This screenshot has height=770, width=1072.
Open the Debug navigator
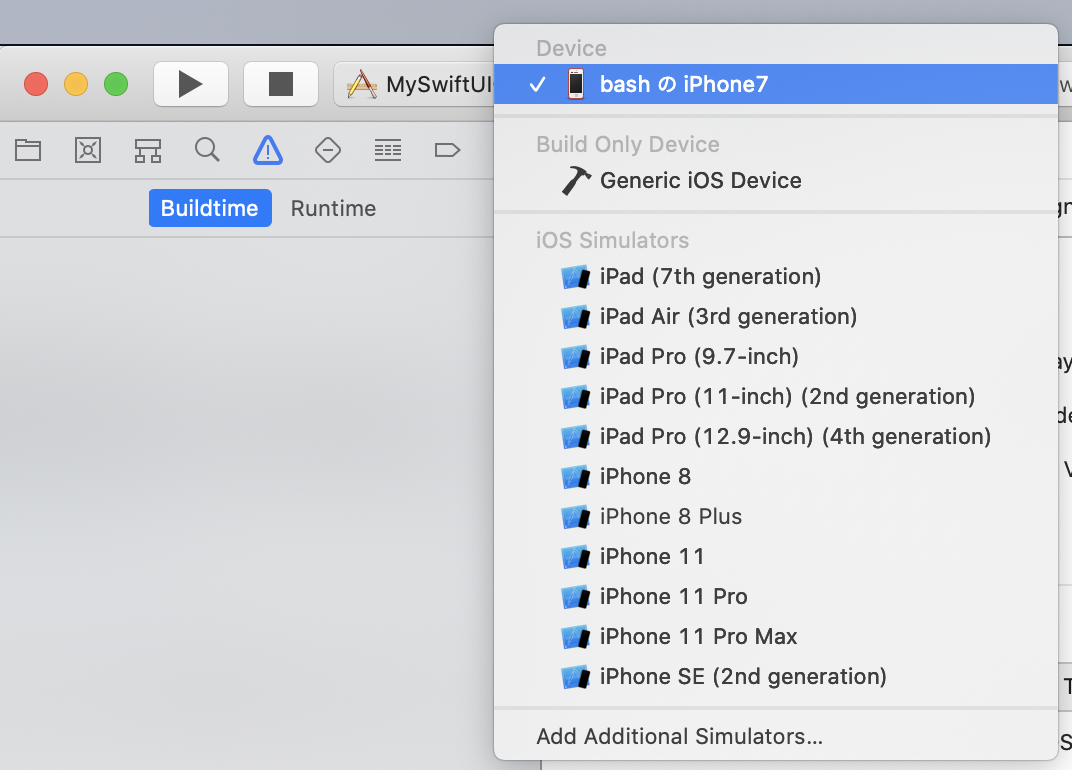tap(388, 150)
